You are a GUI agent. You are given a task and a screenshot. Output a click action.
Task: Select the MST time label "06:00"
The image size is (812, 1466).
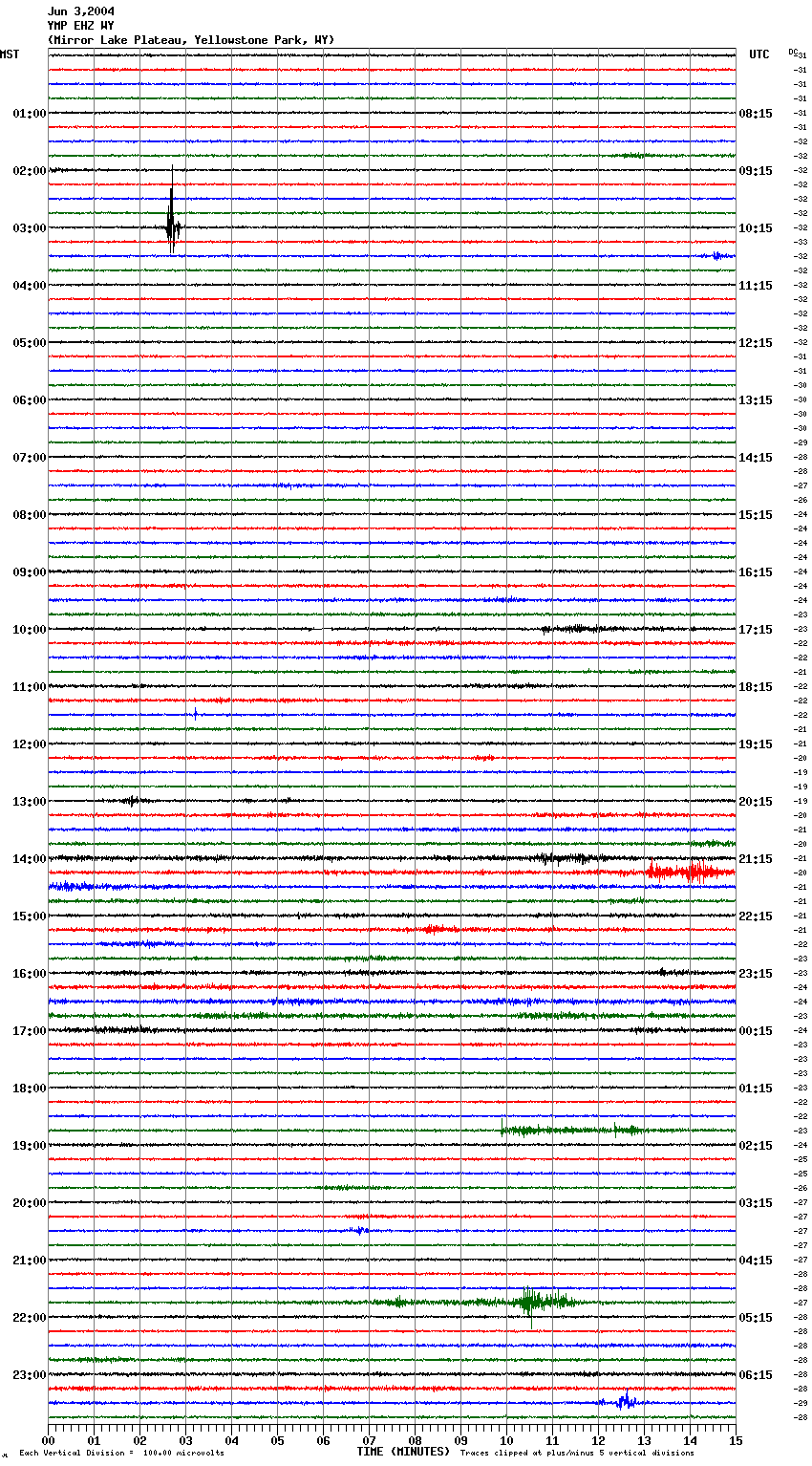point(30,400)
